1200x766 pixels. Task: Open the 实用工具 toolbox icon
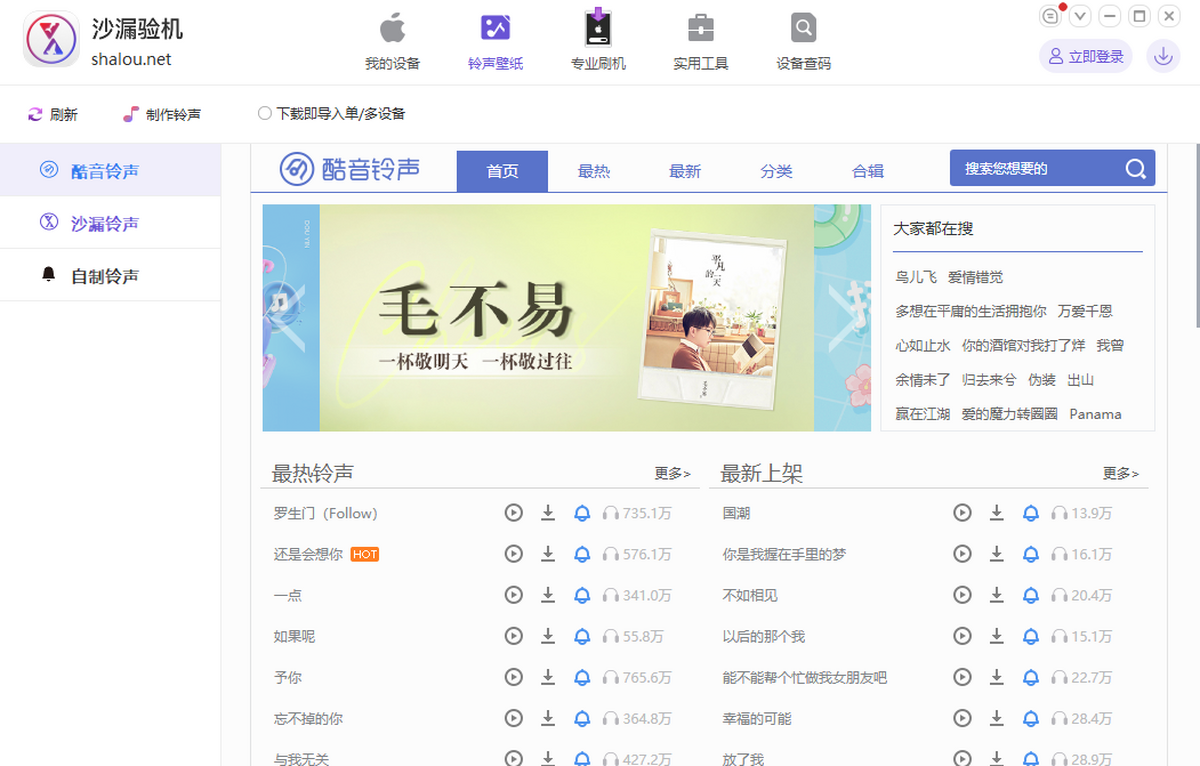(x=700, y=29)
